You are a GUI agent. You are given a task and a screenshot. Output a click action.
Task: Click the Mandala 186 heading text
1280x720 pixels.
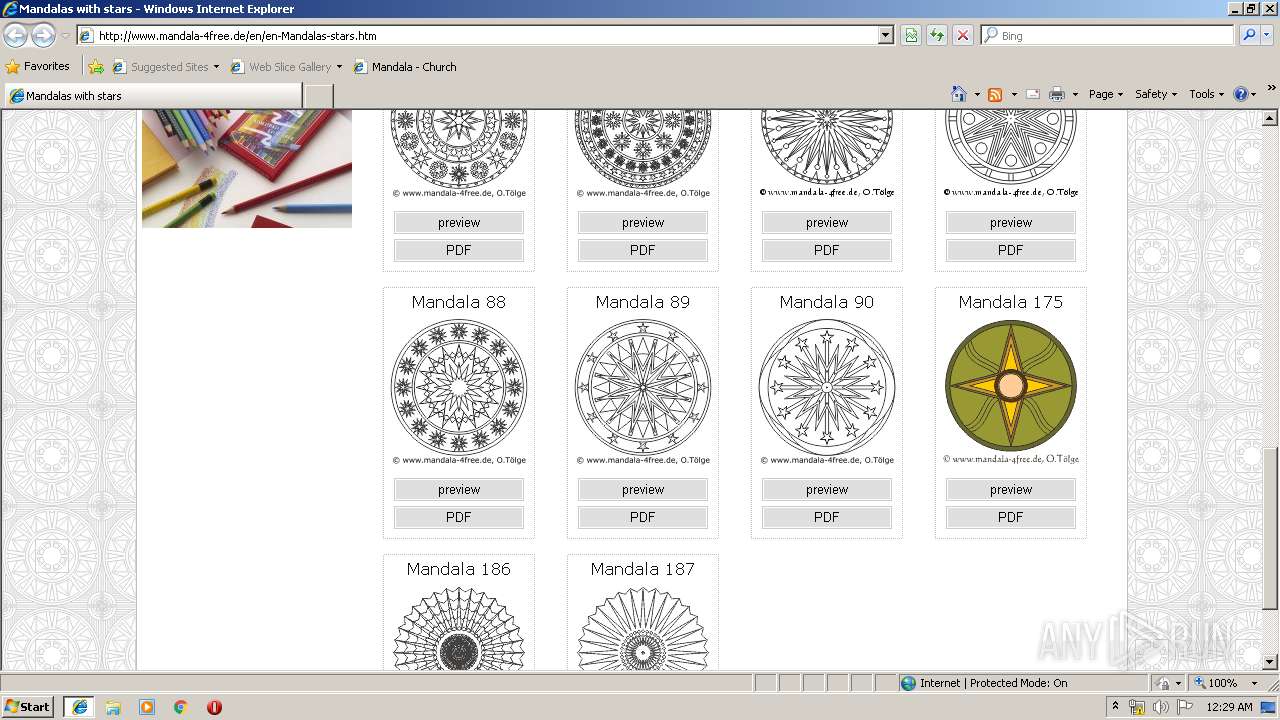459,569
